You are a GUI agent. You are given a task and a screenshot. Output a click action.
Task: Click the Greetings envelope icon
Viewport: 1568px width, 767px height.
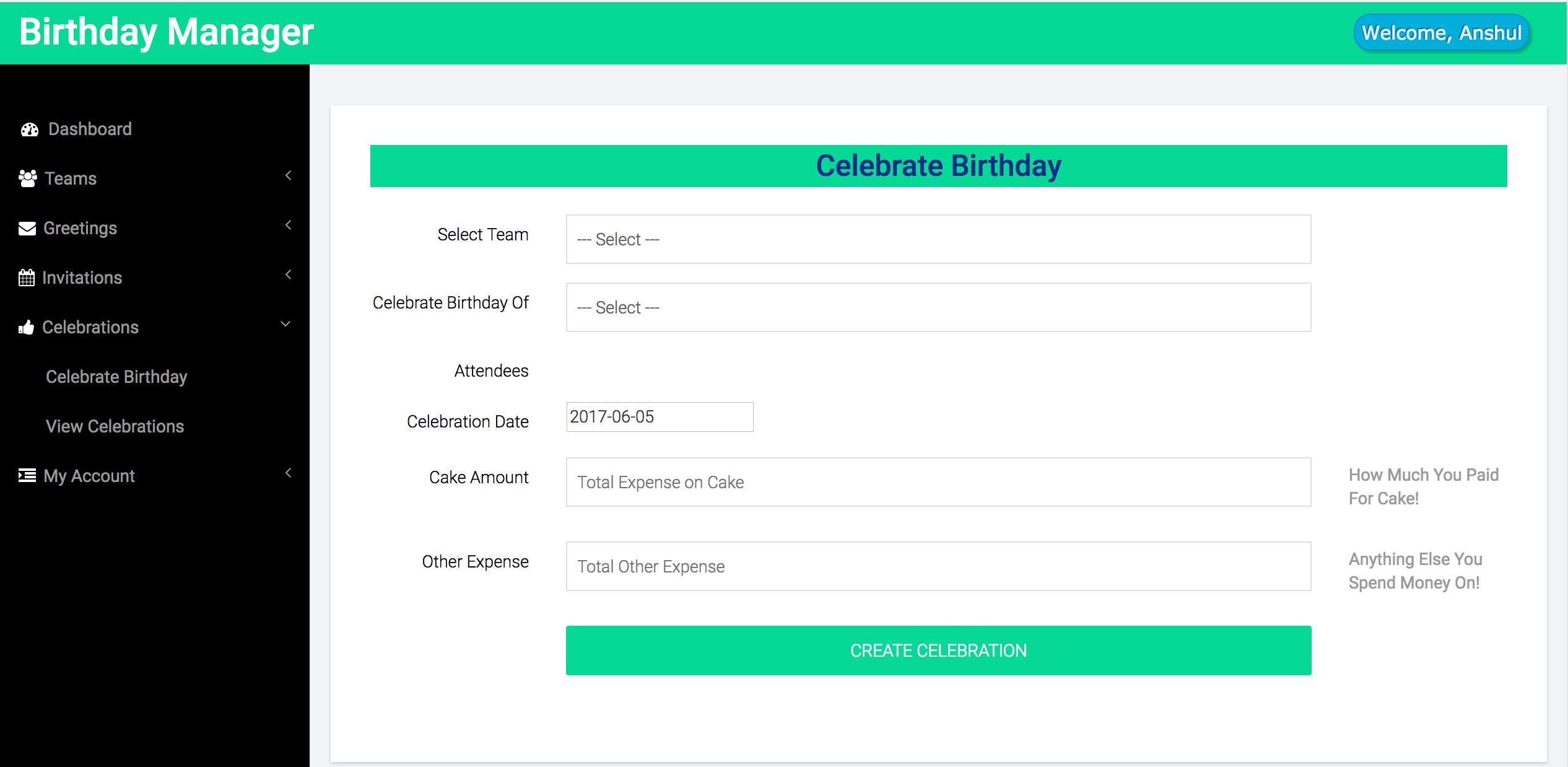coord(27,228)
